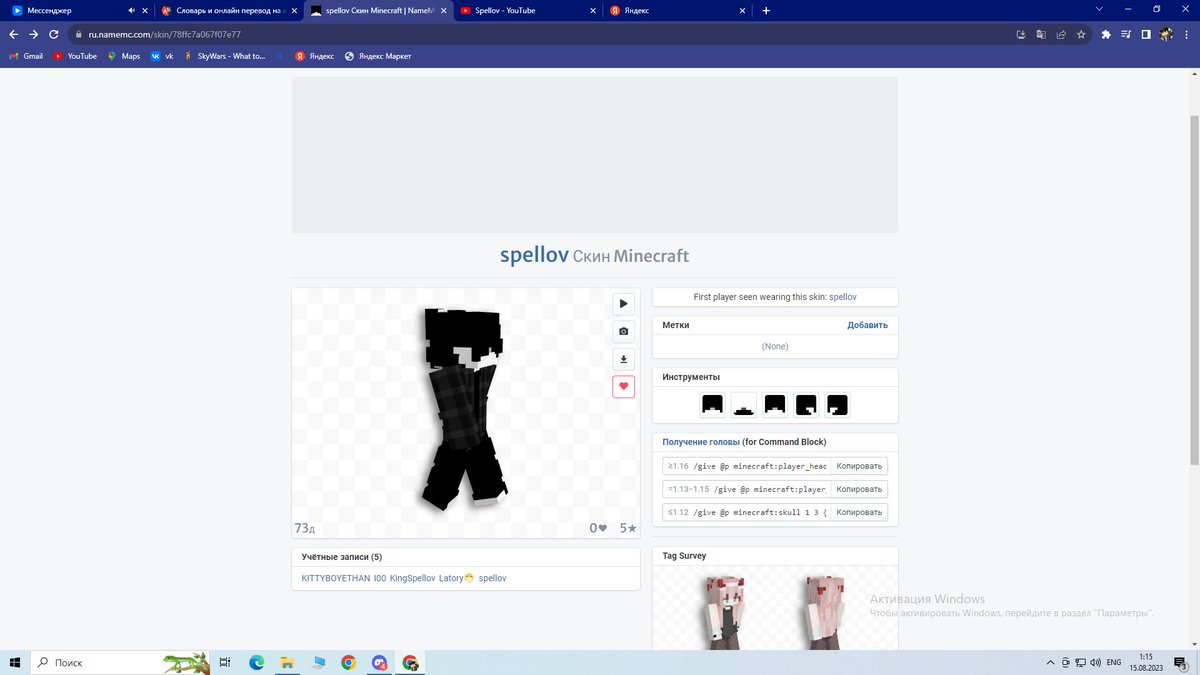Open the Gmail bookmark
The width and height of the screenshot is (1200, 675).
pos(26,56)
